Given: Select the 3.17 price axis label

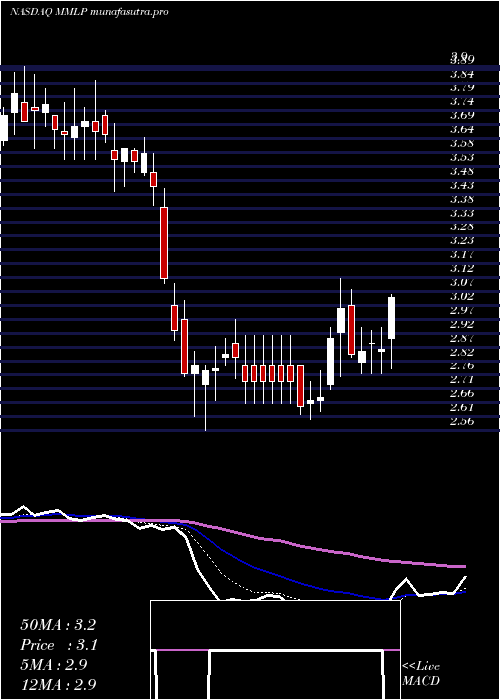Looking at the screenshot, I should (x=462, y=254).
